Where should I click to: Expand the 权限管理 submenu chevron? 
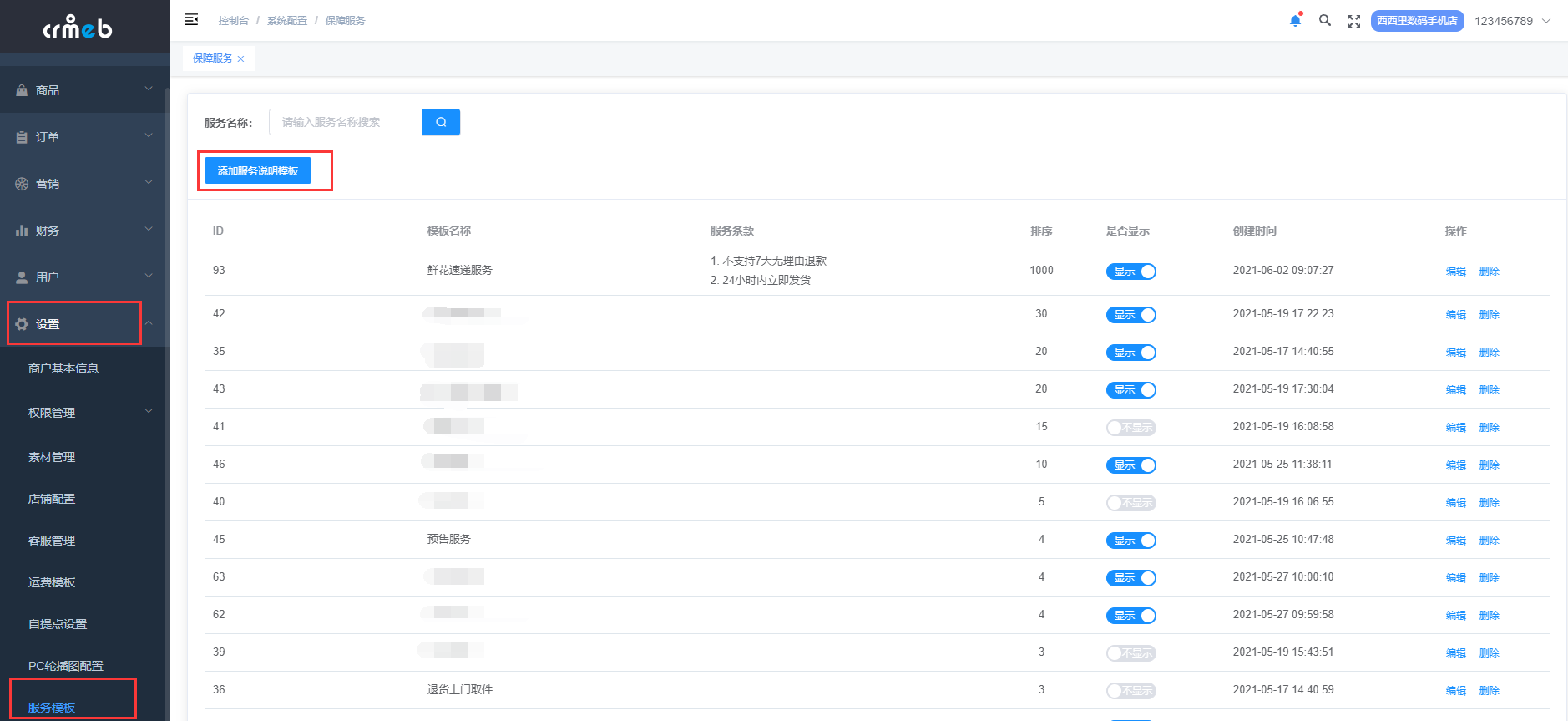[149, 411]
